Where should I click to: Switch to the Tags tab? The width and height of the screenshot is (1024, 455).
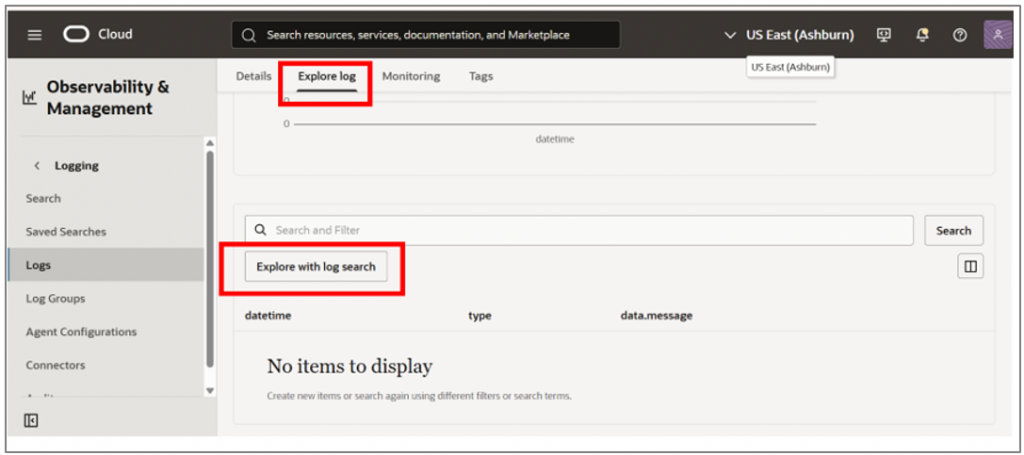(481, 76)
